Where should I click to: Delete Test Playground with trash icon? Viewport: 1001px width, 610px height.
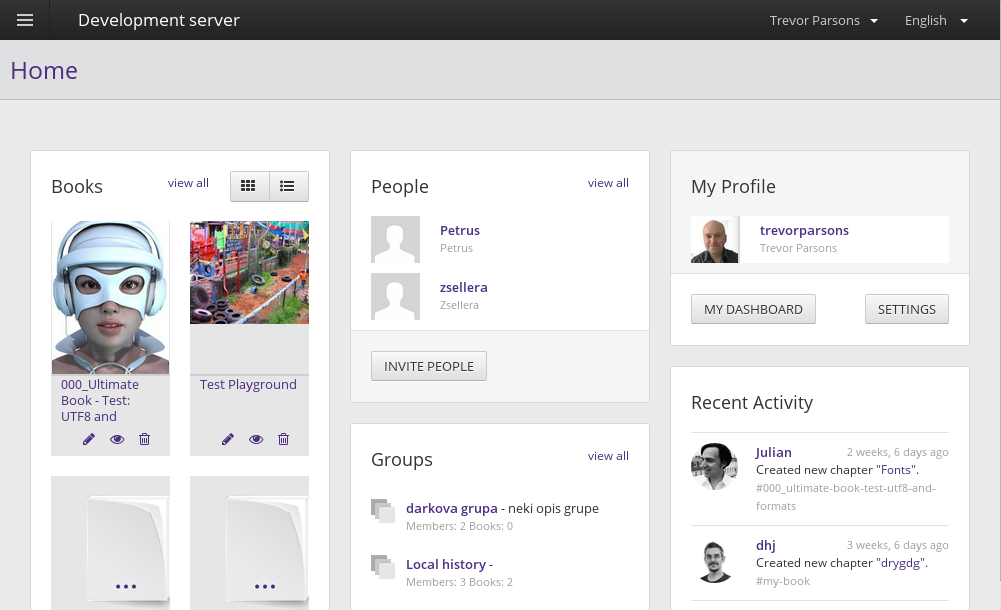tap(283, 439)
